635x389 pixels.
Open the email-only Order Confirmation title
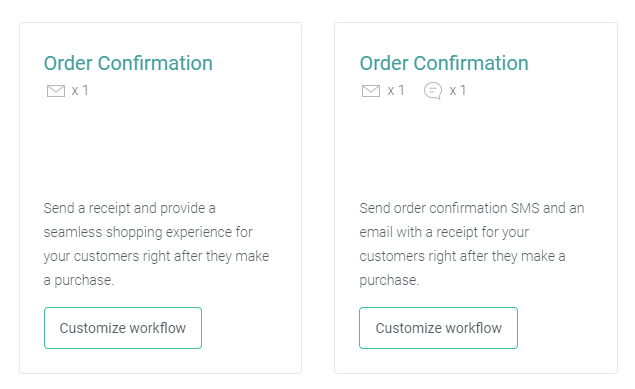point(128,63)
